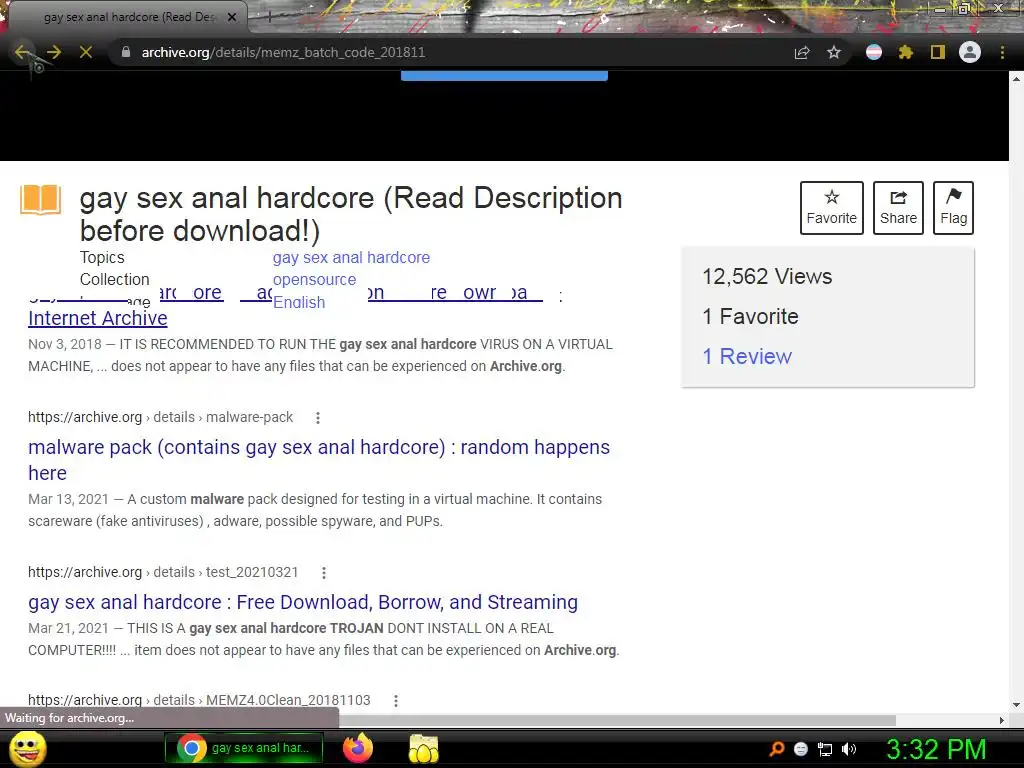Viewport: 1024px width, 768px height.
Task: Close the current browser tab
Action: point(232,17)
